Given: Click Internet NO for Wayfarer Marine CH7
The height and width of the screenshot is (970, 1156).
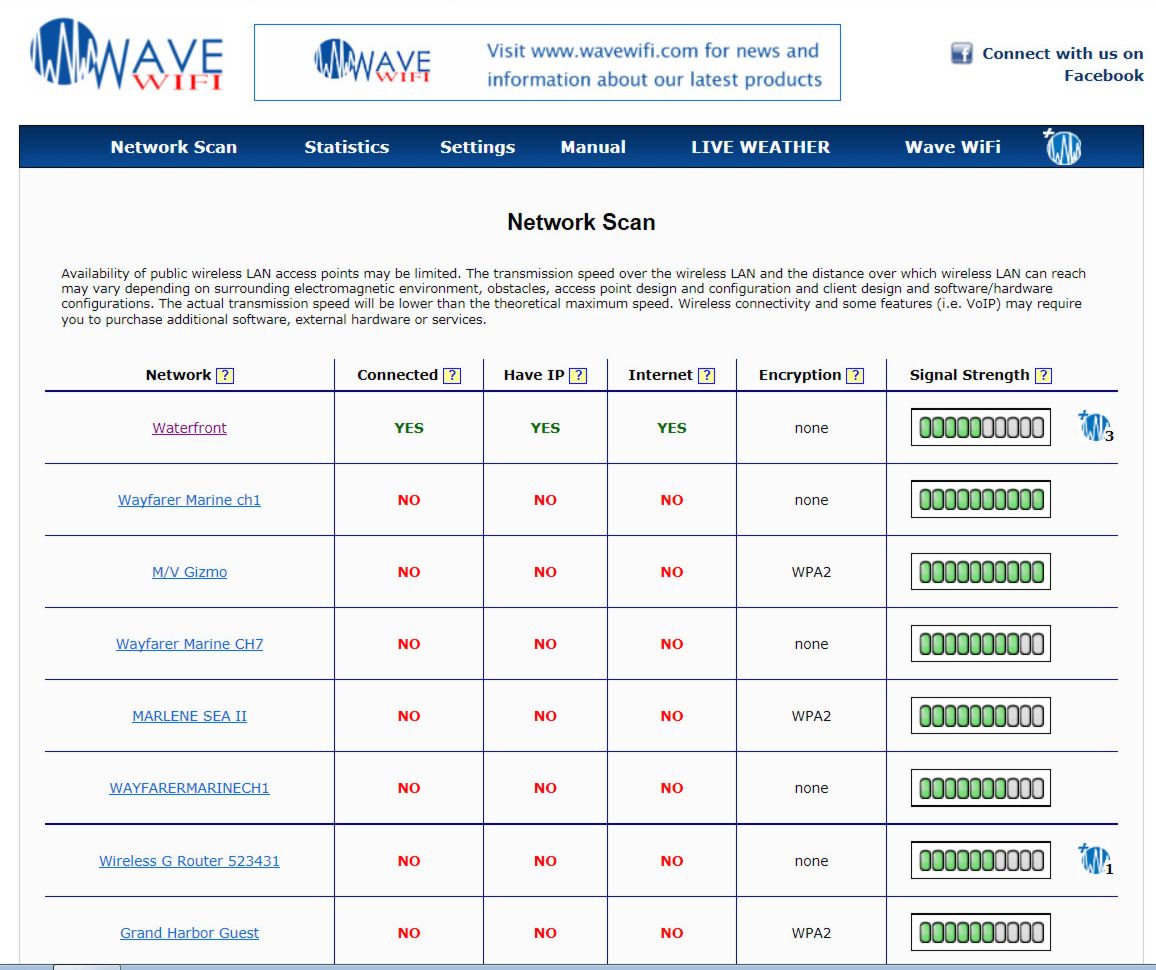Looking at the screenshot, I should coord(672,643).
